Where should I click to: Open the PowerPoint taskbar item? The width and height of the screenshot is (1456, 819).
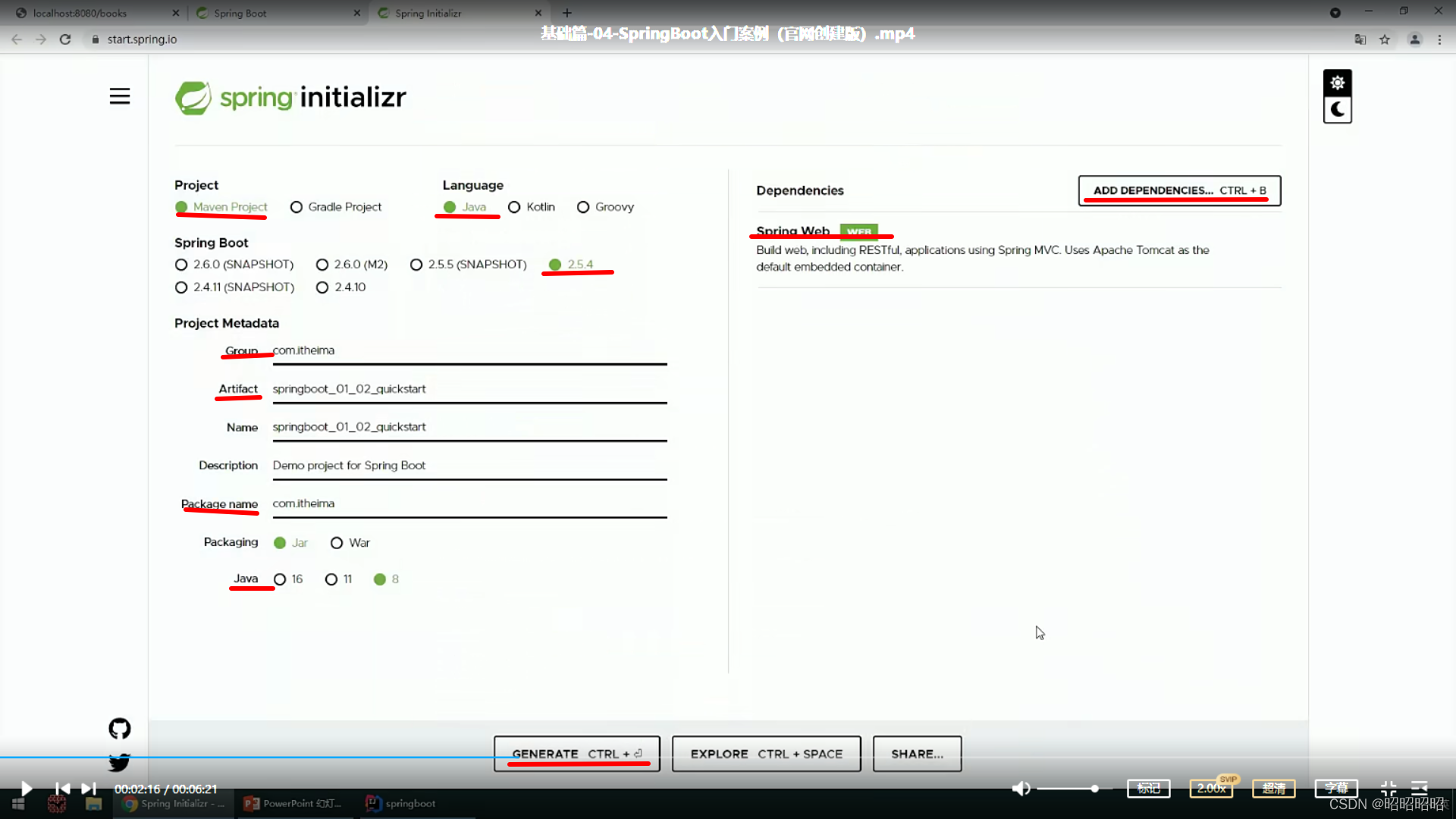point(293,804)
